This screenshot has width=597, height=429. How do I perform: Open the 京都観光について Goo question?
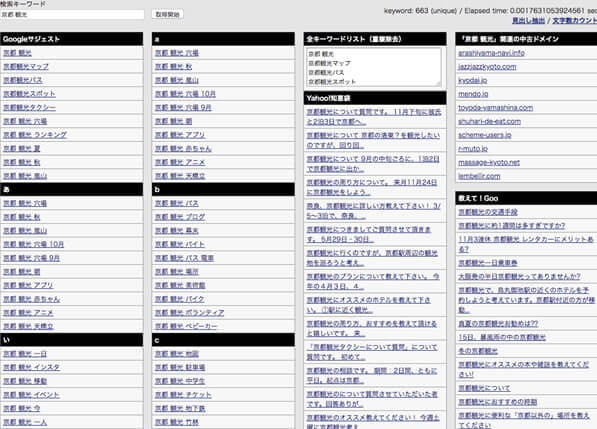[x=484, y=388]
